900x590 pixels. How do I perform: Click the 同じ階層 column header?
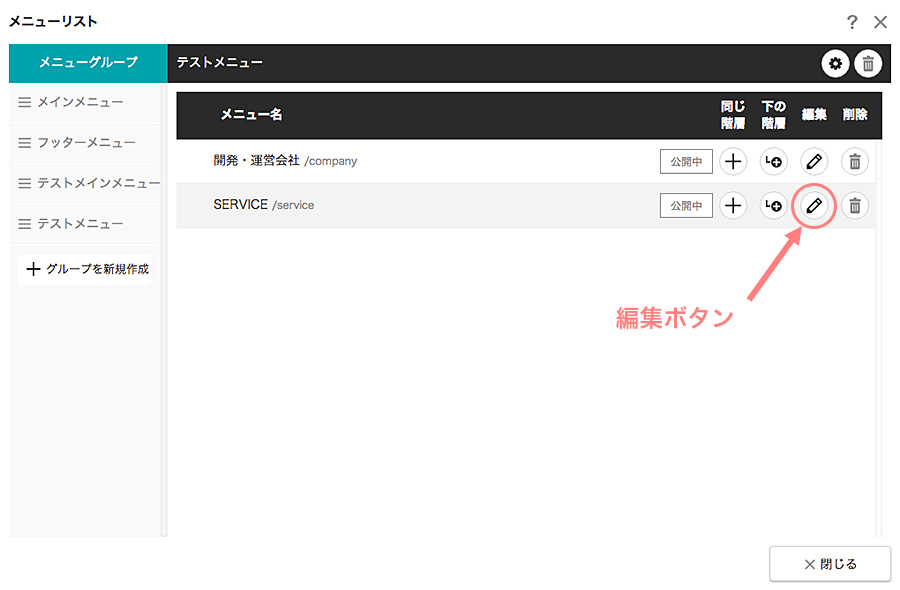coord(733,115)
